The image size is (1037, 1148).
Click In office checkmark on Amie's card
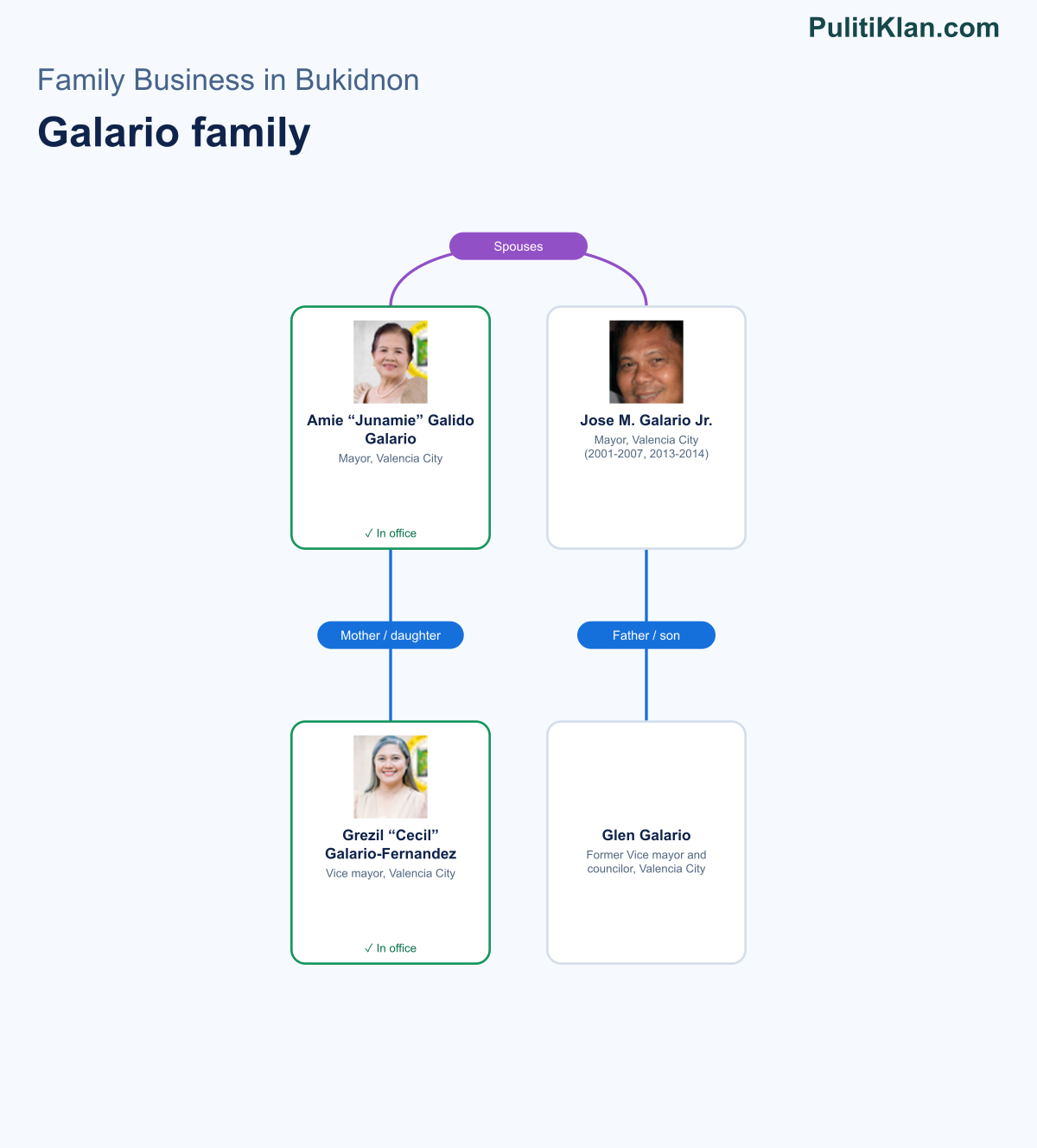tap(391, 533)
